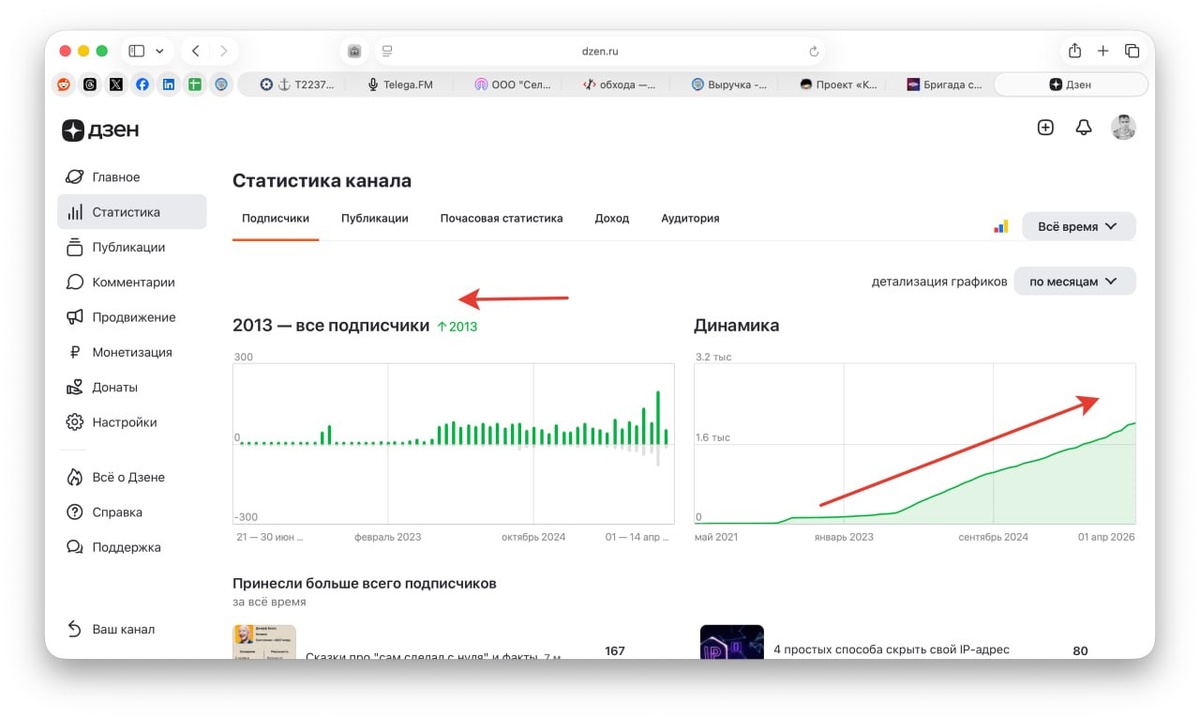Click the февраль 2023 axis label
This screenshot has height=718, width=1200.
(388, 537)
